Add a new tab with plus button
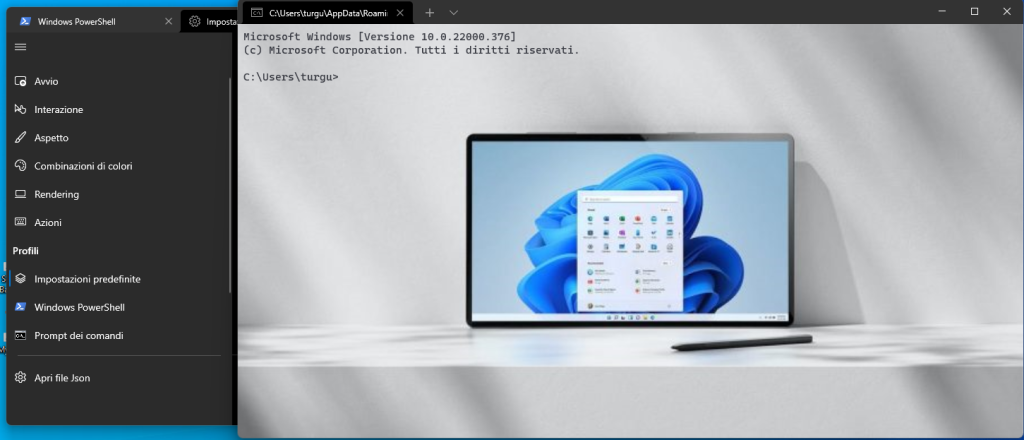1024x440 pixels. tap(429, 12)
